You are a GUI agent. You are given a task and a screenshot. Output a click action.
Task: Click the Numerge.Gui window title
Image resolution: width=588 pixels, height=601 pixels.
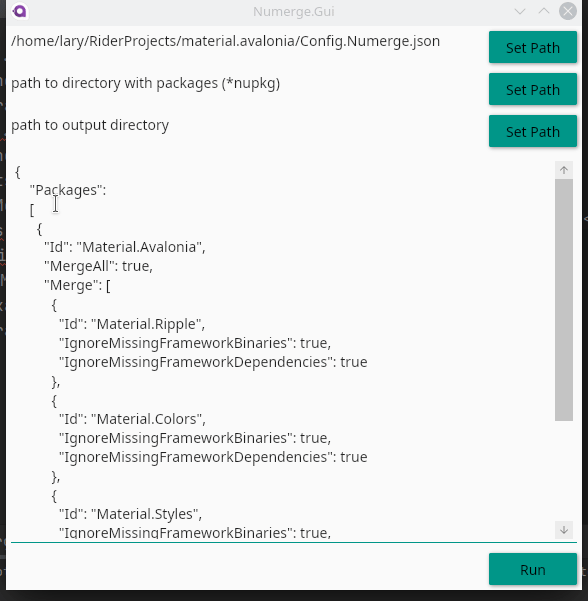pyautogui.click(x=294, y=11)
